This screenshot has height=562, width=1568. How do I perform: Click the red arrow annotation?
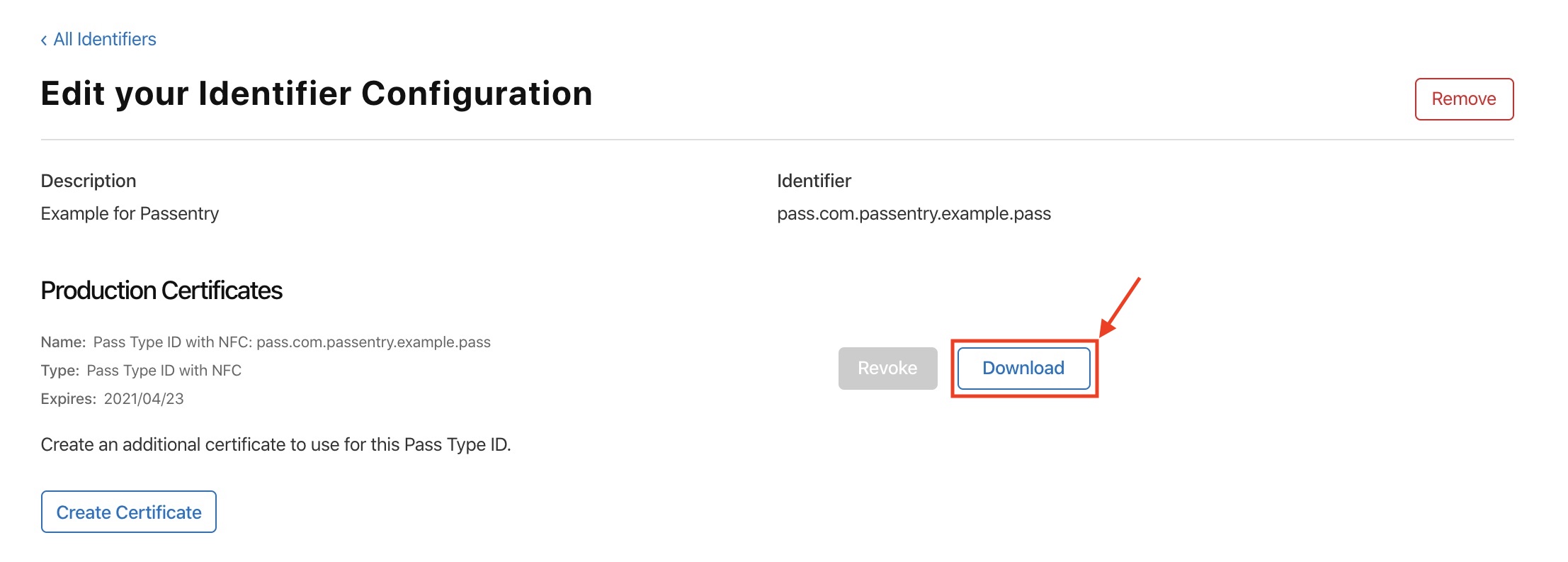coord(1121,305)
